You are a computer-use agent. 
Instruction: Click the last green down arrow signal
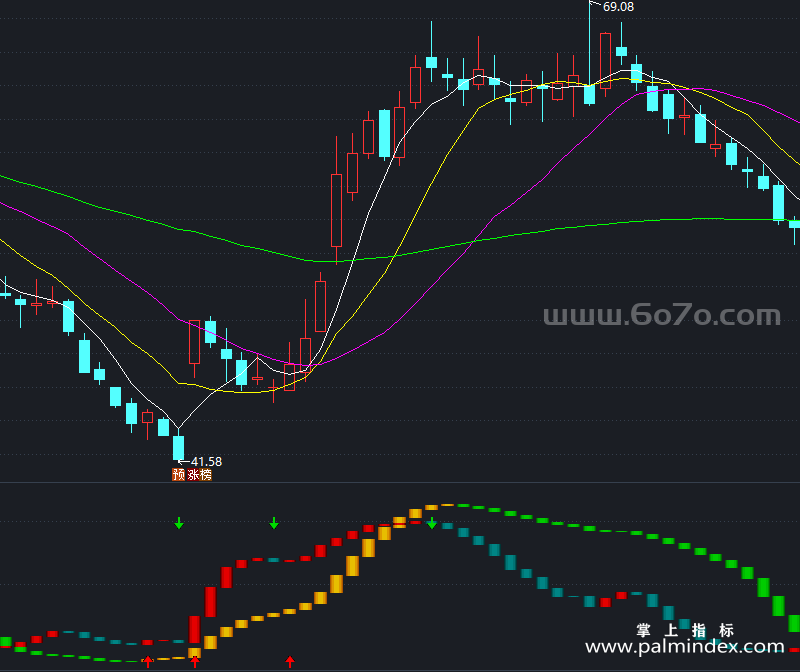[432, 523]
